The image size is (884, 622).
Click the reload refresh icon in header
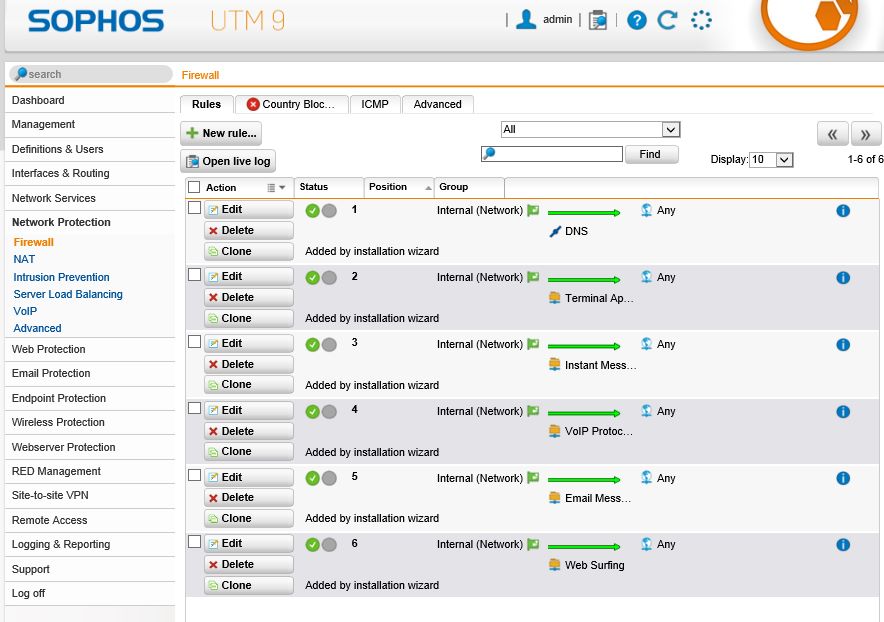pos(668,20)
